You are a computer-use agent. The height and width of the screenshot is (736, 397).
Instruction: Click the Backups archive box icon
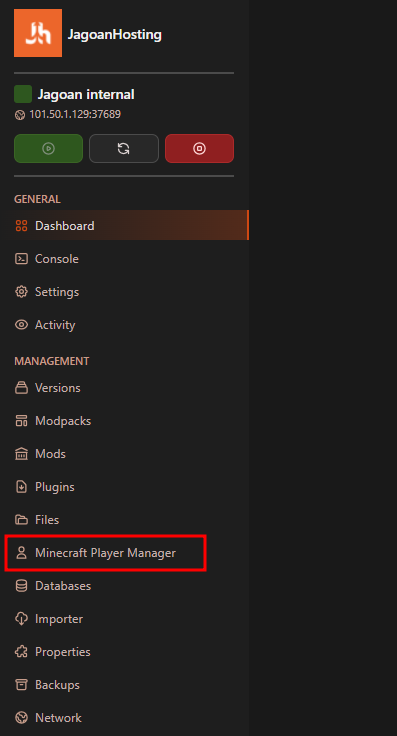22,685
